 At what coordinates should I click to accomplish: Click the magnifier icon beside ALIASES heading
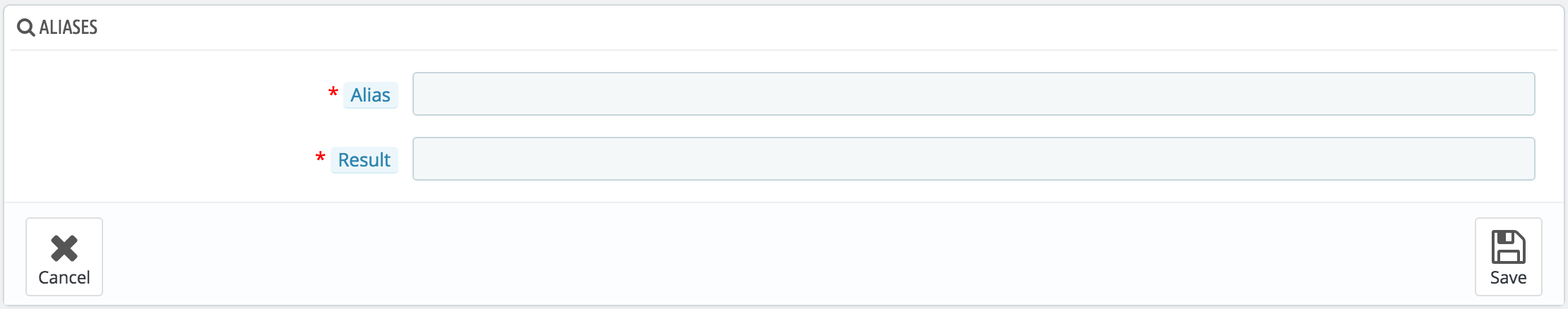(26, 28)
